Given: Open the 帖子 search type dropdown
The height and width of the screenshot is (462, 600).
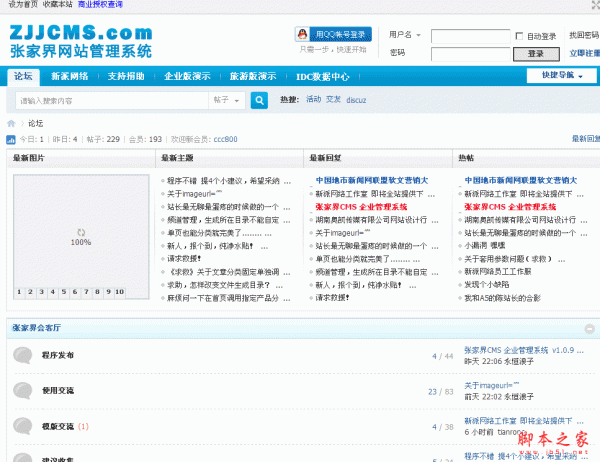Looking at the screenshot, I should (x=227, y=100).
